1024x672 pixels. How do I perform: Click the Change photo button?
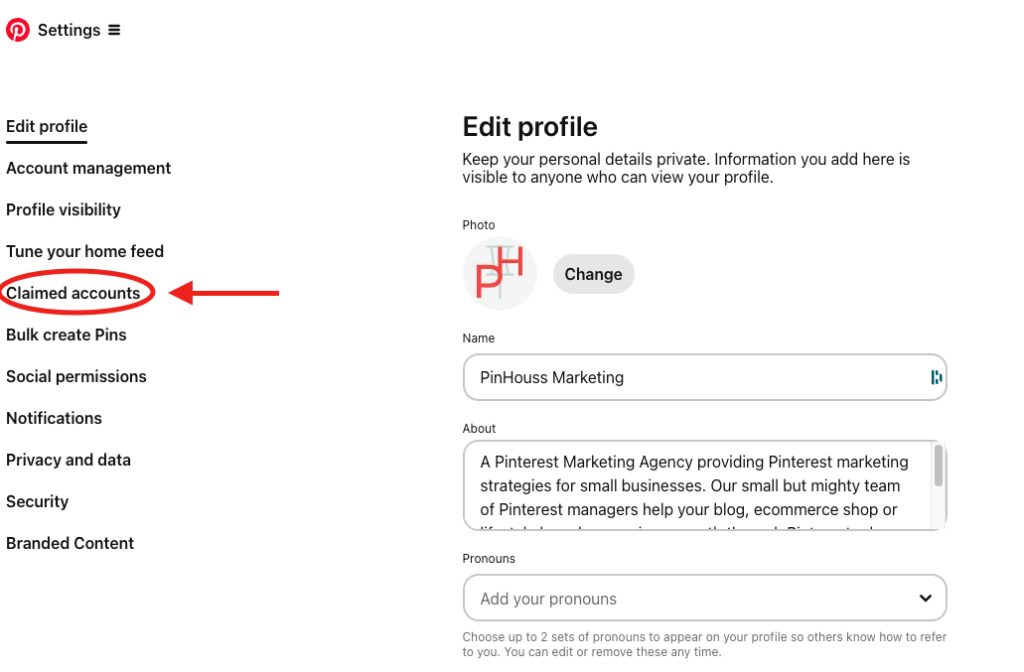(x=593, y=273)
